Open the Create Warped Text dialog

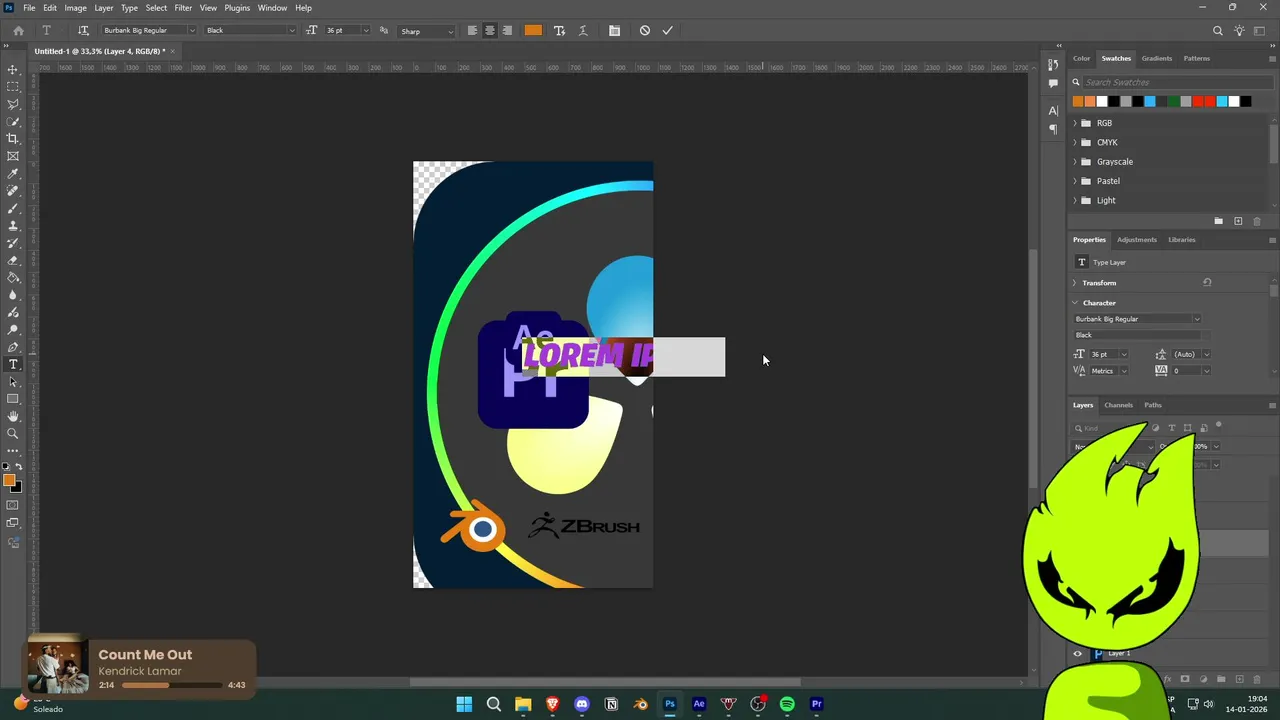tap(583, 30)
